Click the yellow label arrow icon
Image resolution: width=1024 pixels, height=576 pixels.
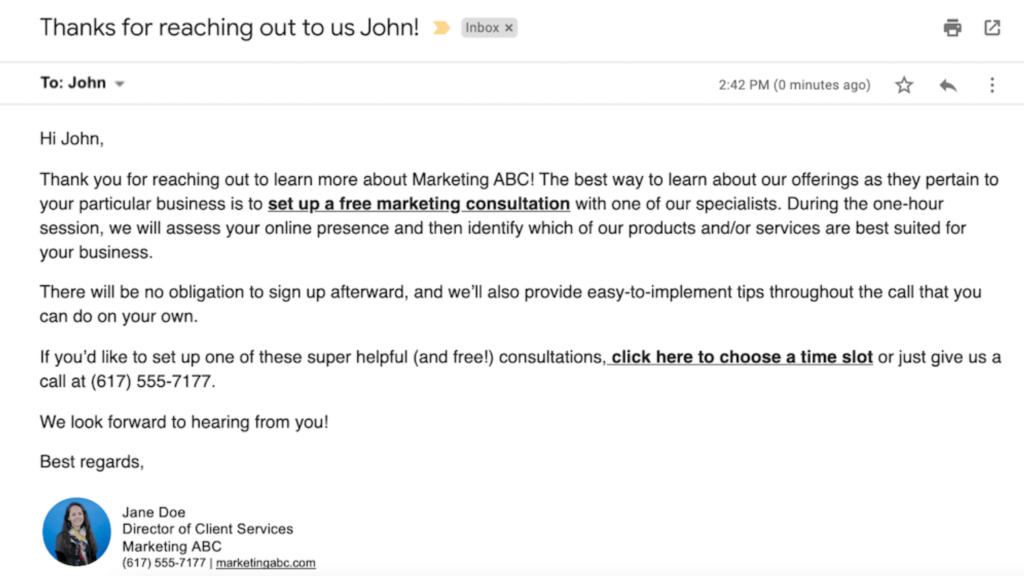(440, 27)
